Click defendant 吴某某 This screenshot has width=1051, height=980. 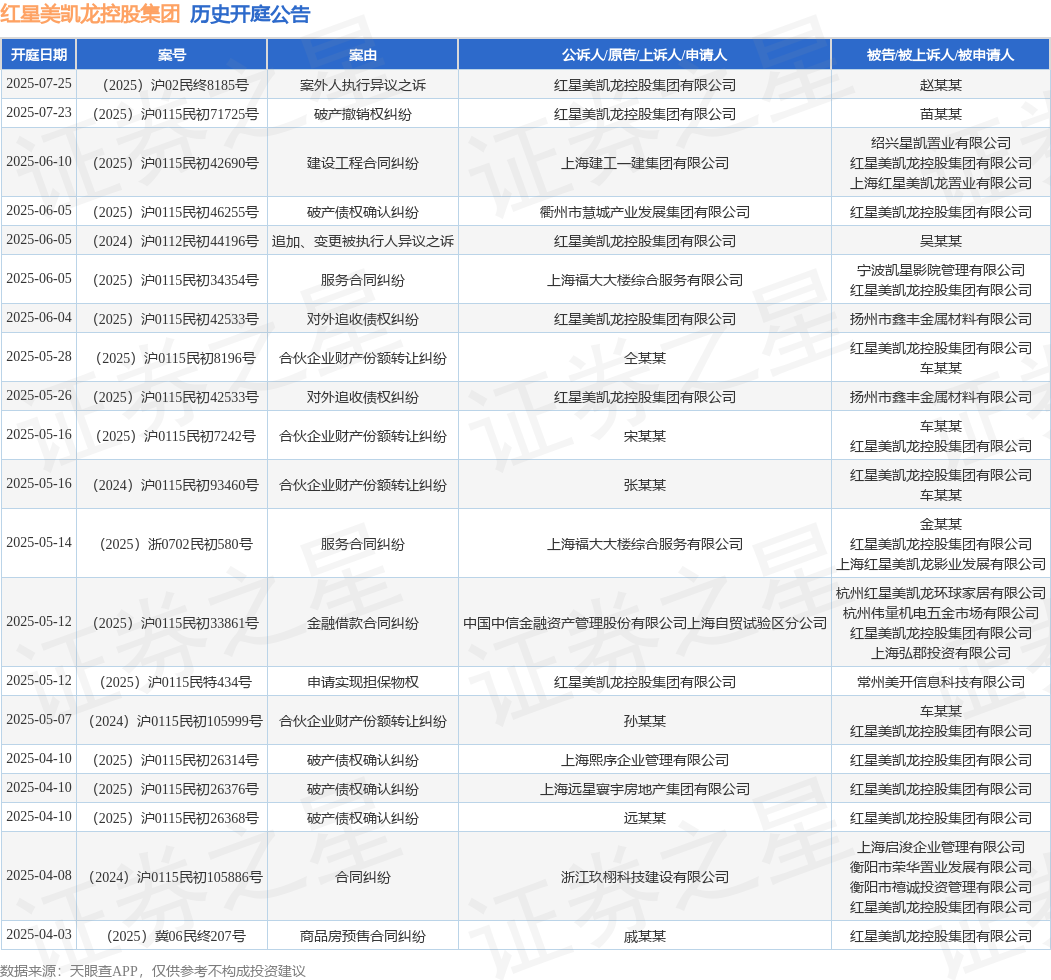pos(940,241)
